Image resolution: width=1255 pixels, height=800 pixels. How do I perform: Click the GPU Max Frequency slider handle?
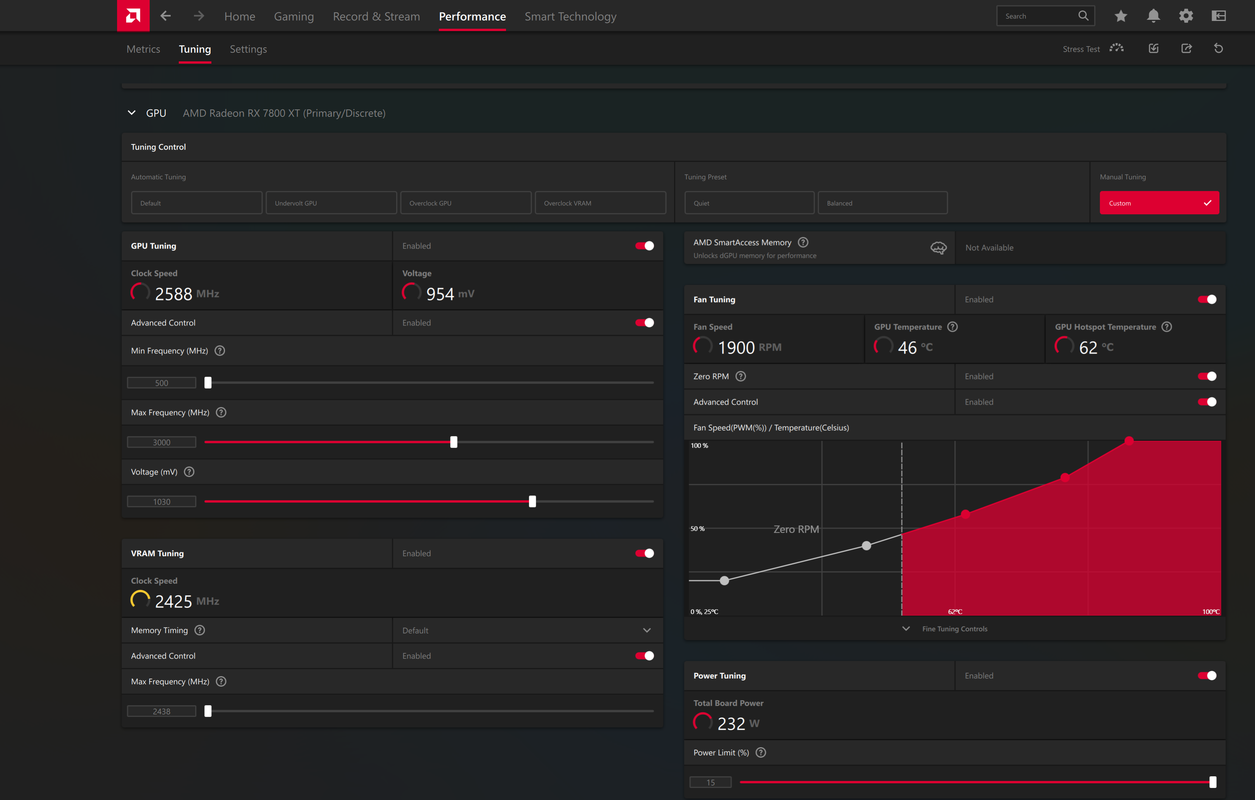tap(454, 442)
